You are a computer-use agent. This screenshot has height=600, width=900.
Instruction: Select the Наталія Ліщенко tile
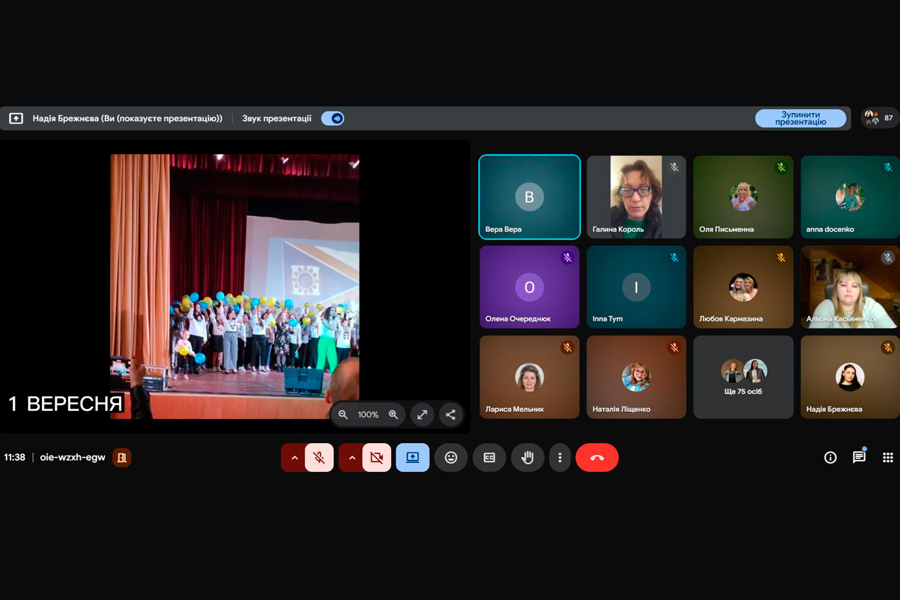click(636, 377)
